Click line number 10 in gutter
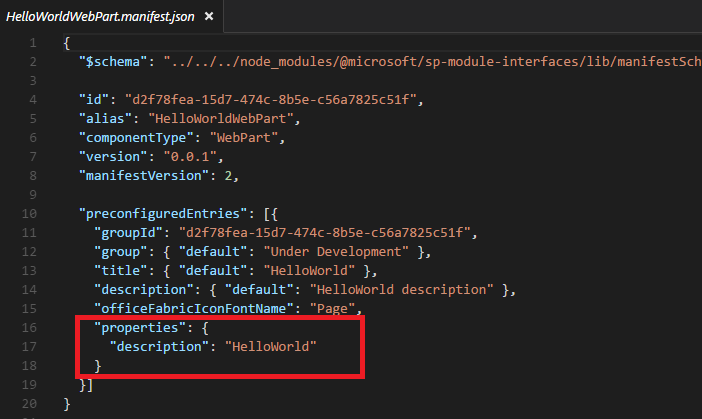The width and height of the screenshot is (702, 419). [x=29, y=214]
